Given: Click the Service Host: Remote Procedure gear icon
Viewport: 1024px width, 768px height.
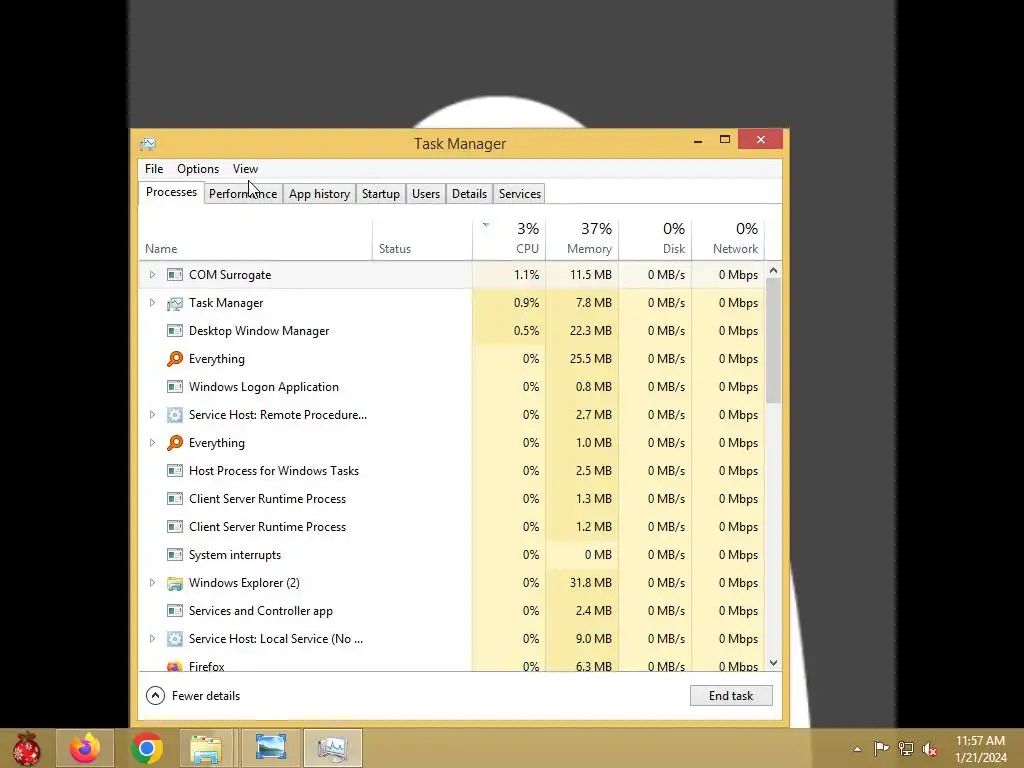Looking at the screenshot, I should pyautogui.click(x=174, y=415).
